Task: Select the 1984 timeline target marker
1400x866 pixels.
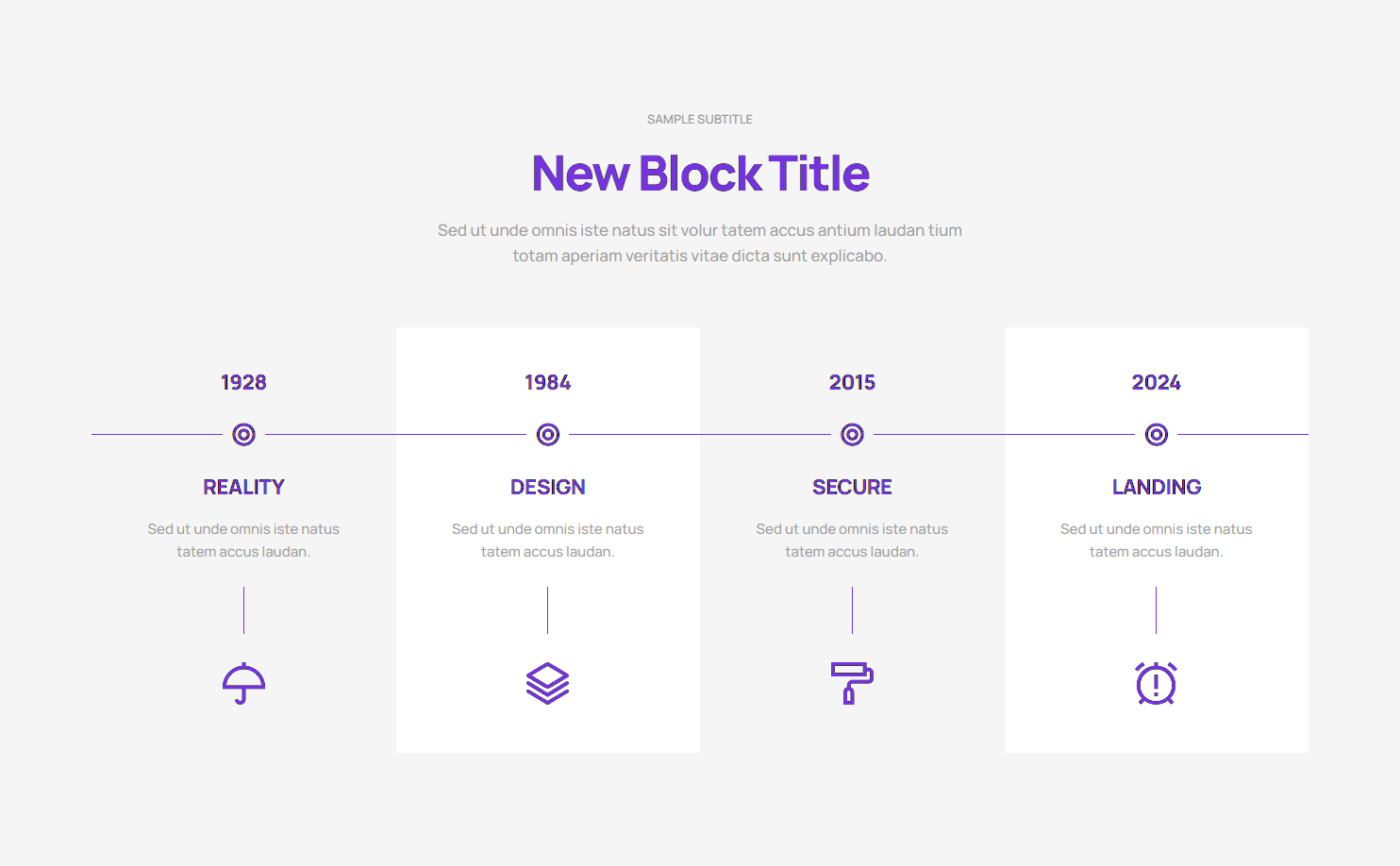Action: point(548,434)
